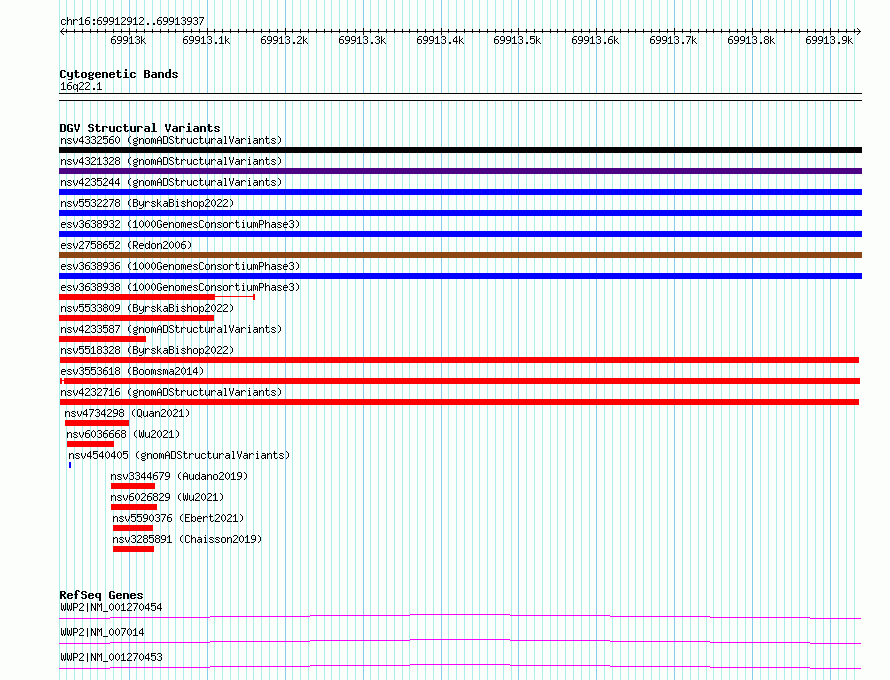Click the tiny blue mark under nsv4540405

point(70,465)
